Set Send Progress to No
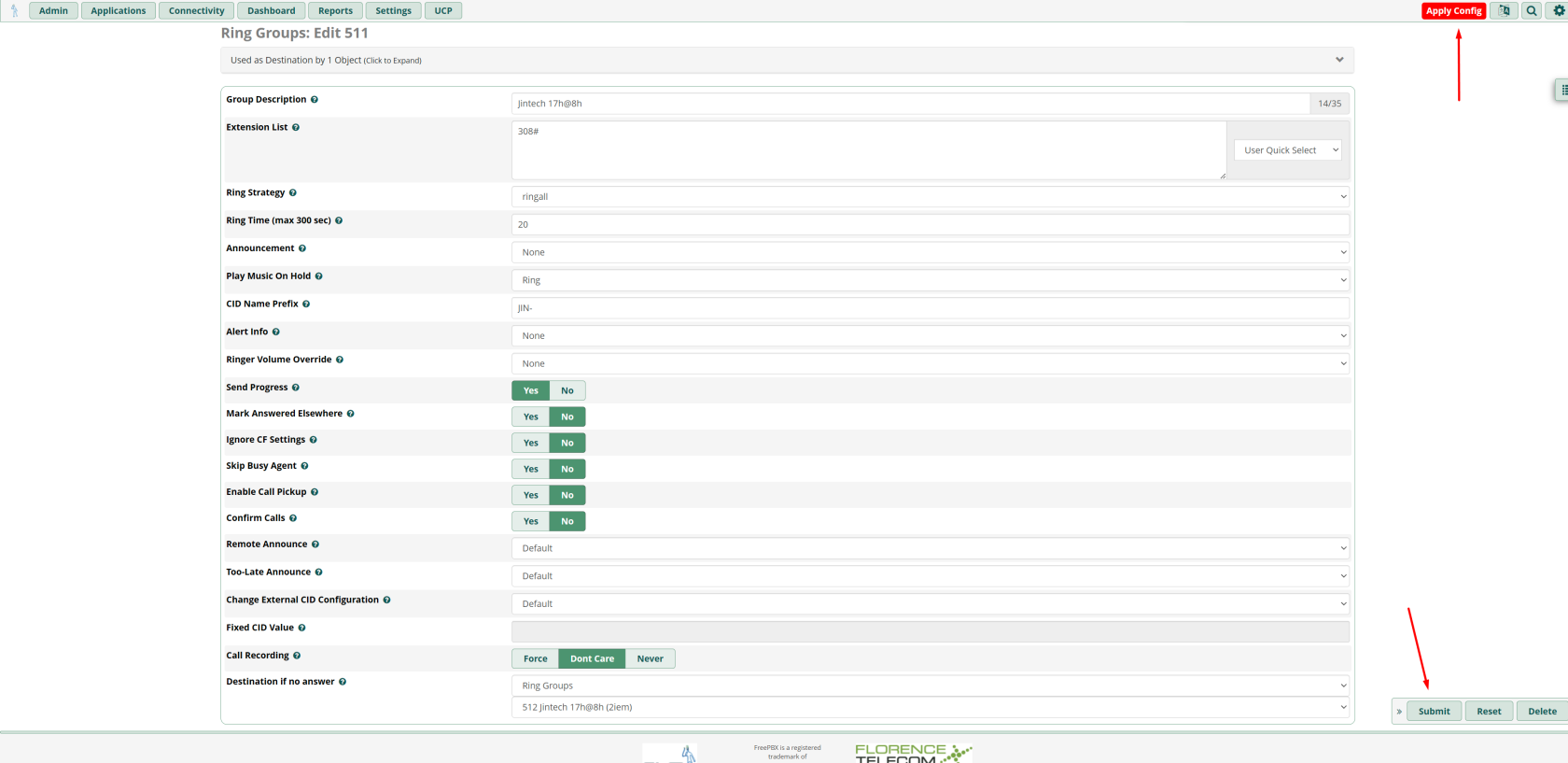The width and height of the screenshot is (1568, 763). coord(567,390)
